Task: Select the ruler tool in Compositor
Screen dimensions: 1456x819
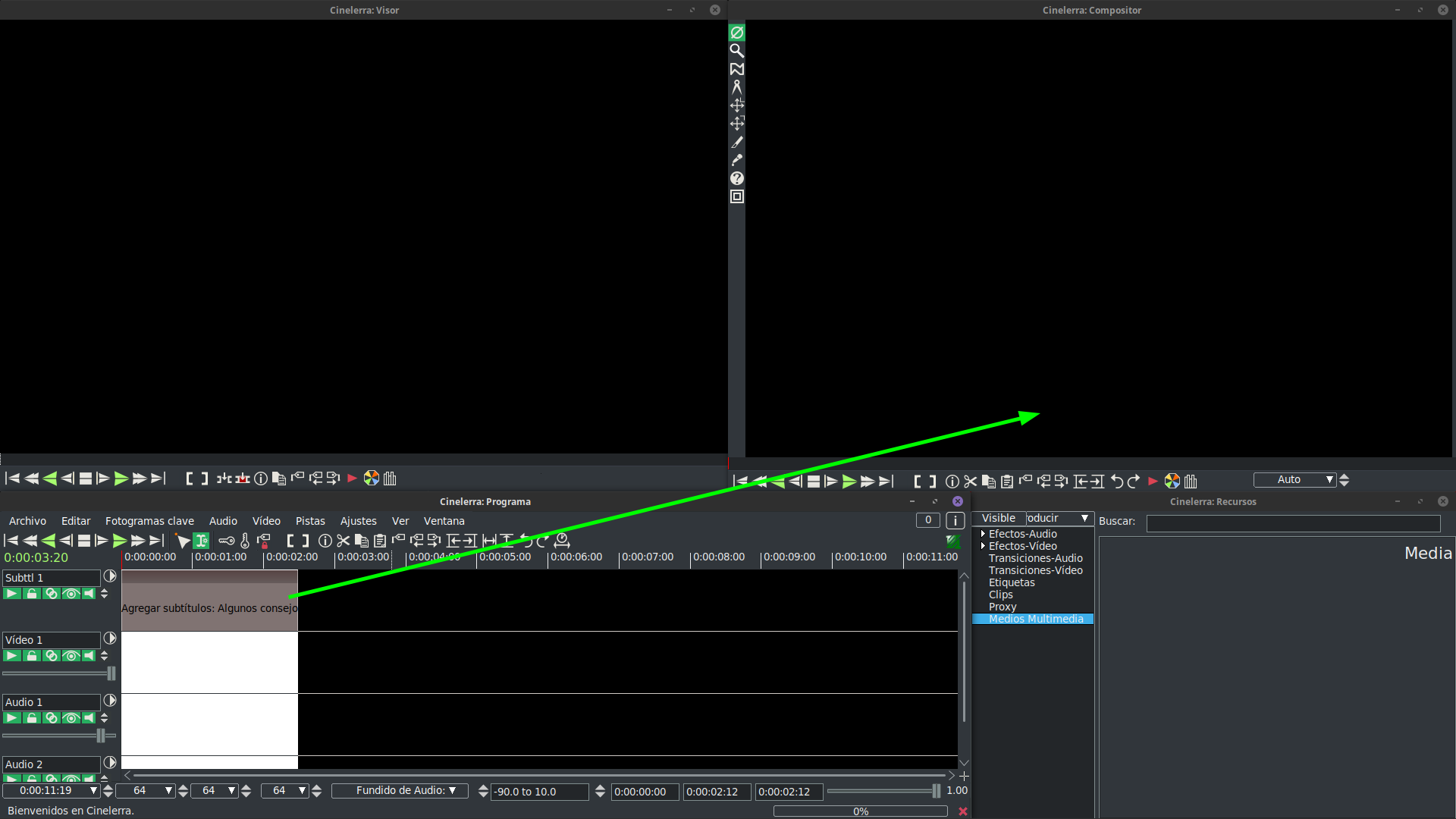Action: (x=736, y=87)
